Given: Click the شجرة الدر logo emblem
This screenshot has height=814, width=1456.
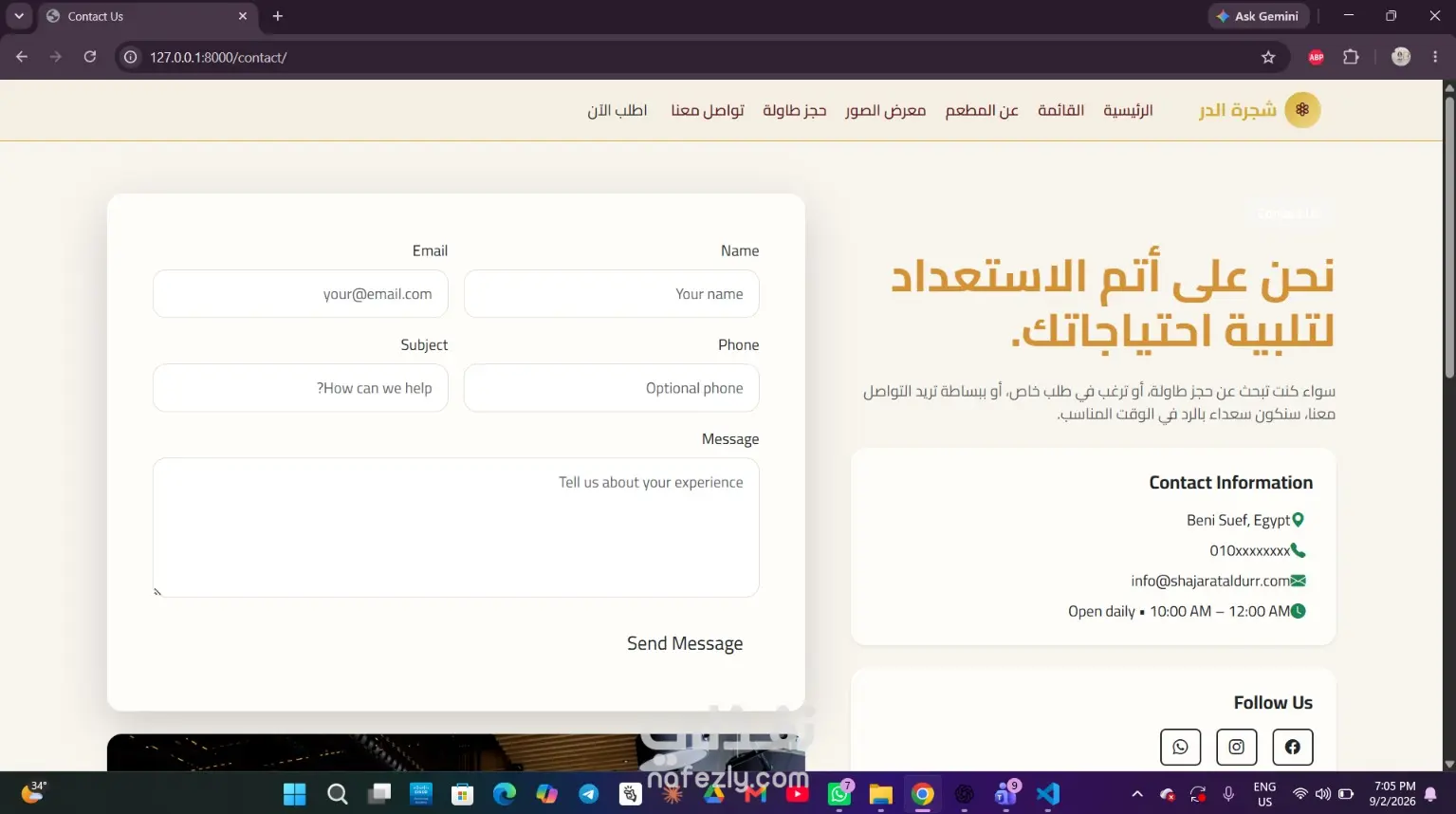Looking at the screenshot, I should [x=1302, y=110].
